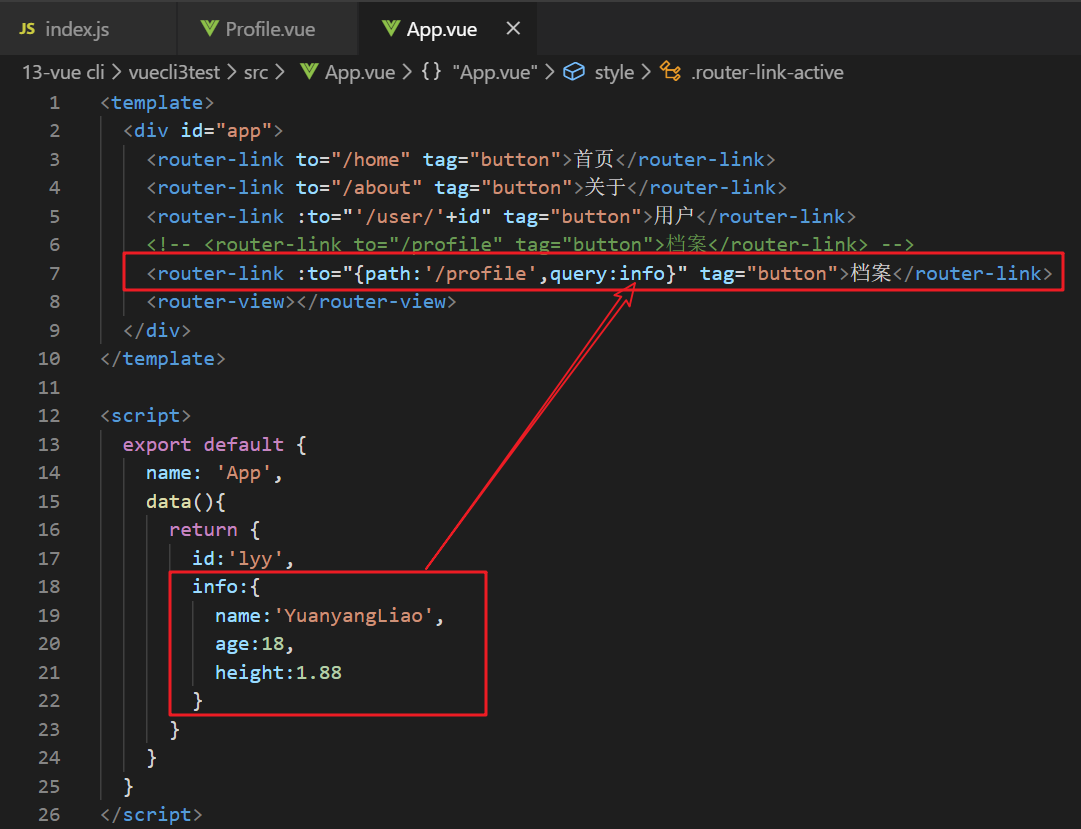
Task: Click the opening <template> tag
Action: tap(157, 103)
